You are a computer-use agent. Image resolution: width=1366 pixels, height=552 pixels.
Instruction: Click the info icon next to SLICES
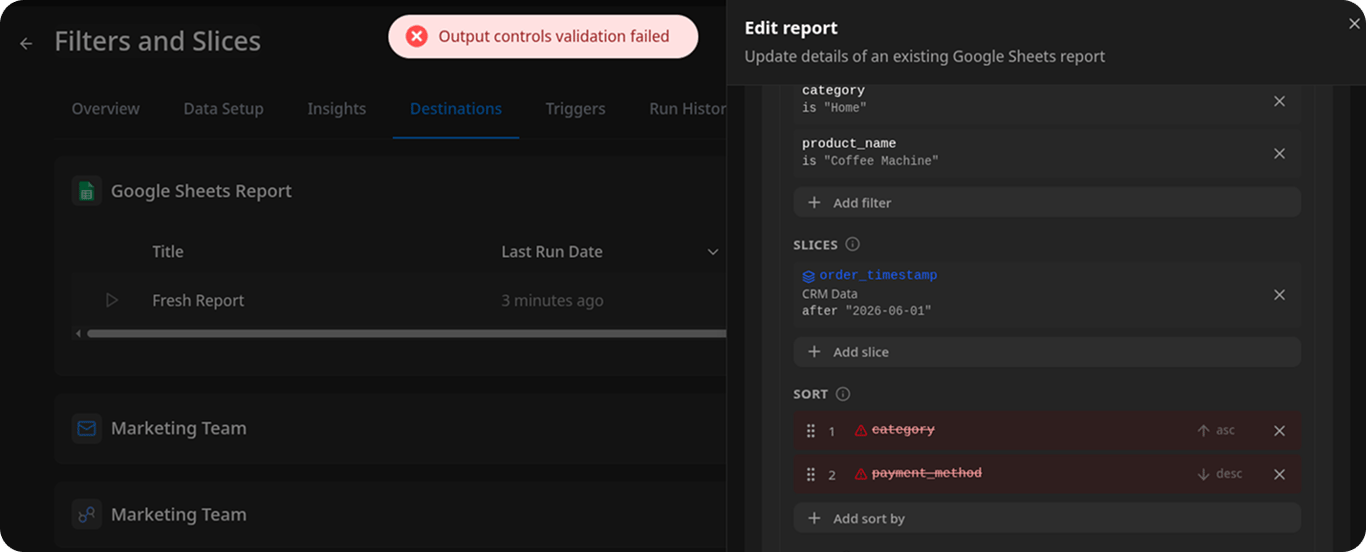(852, 244)
